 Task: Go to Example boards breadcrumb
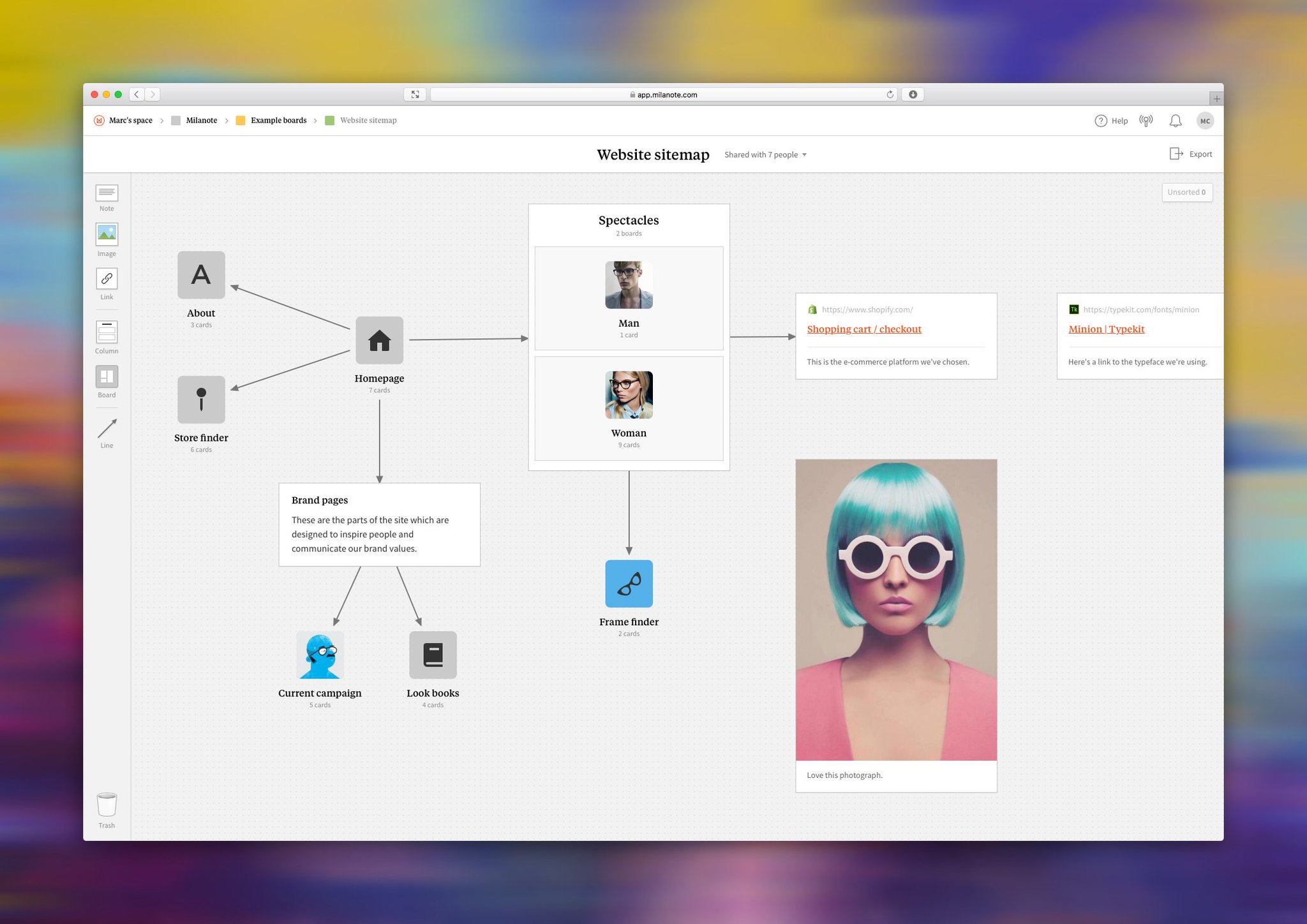pyautogui.click(x=278, y=120)
